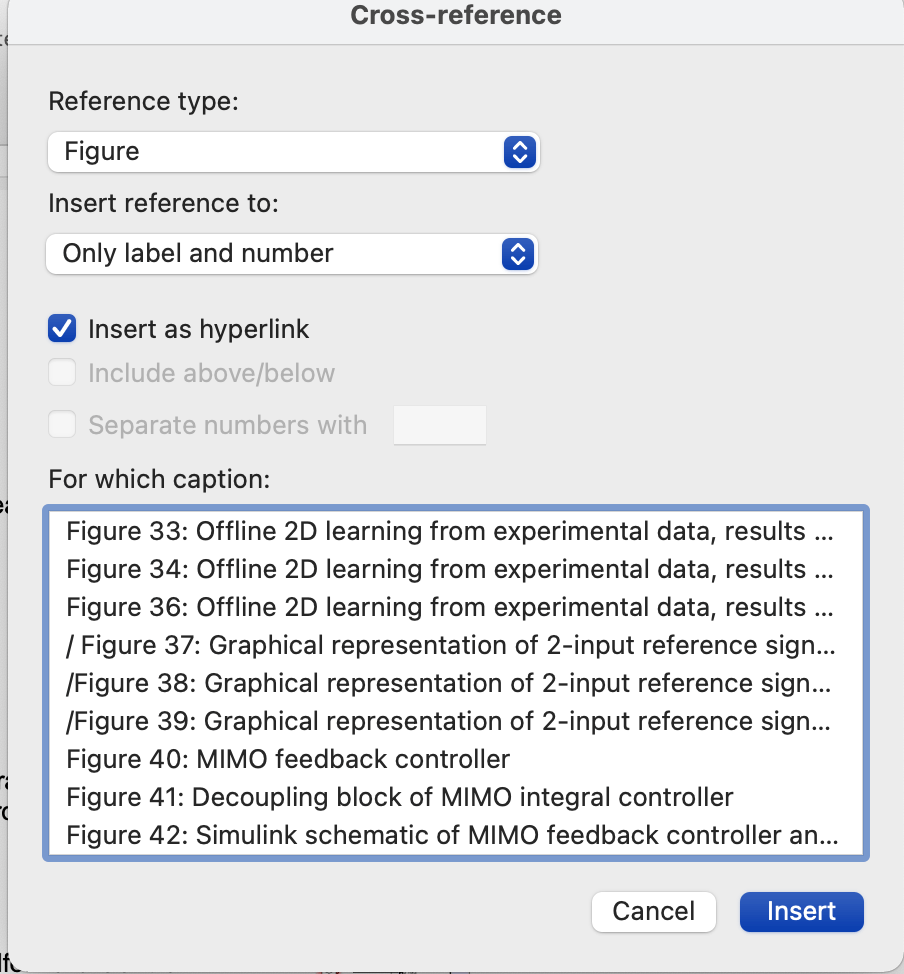Select Figure 40: MIMO feedback controller

[455, 759]
